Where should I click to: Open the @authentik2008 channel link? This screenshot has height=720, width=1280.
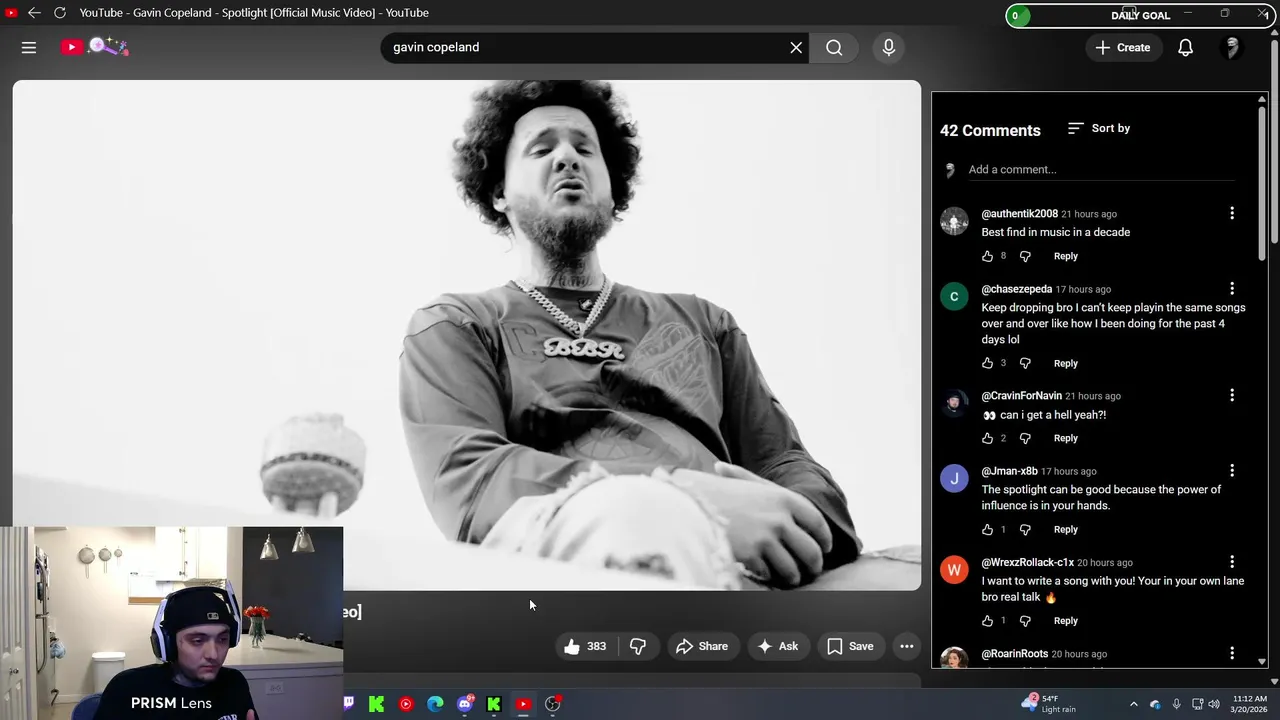[x=1019, y=214]
